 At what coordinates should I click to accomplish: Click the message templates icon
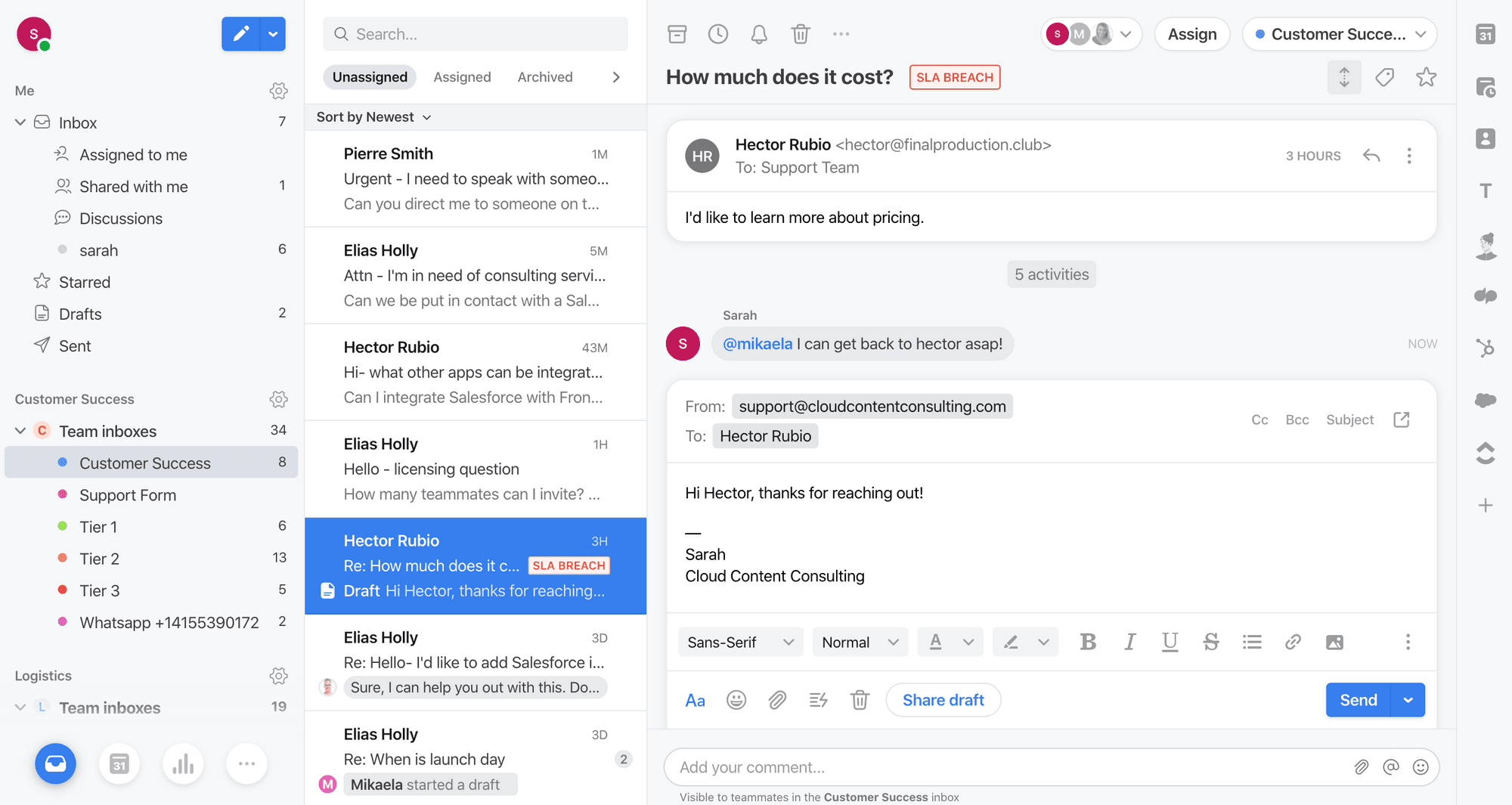pos(818,700)
